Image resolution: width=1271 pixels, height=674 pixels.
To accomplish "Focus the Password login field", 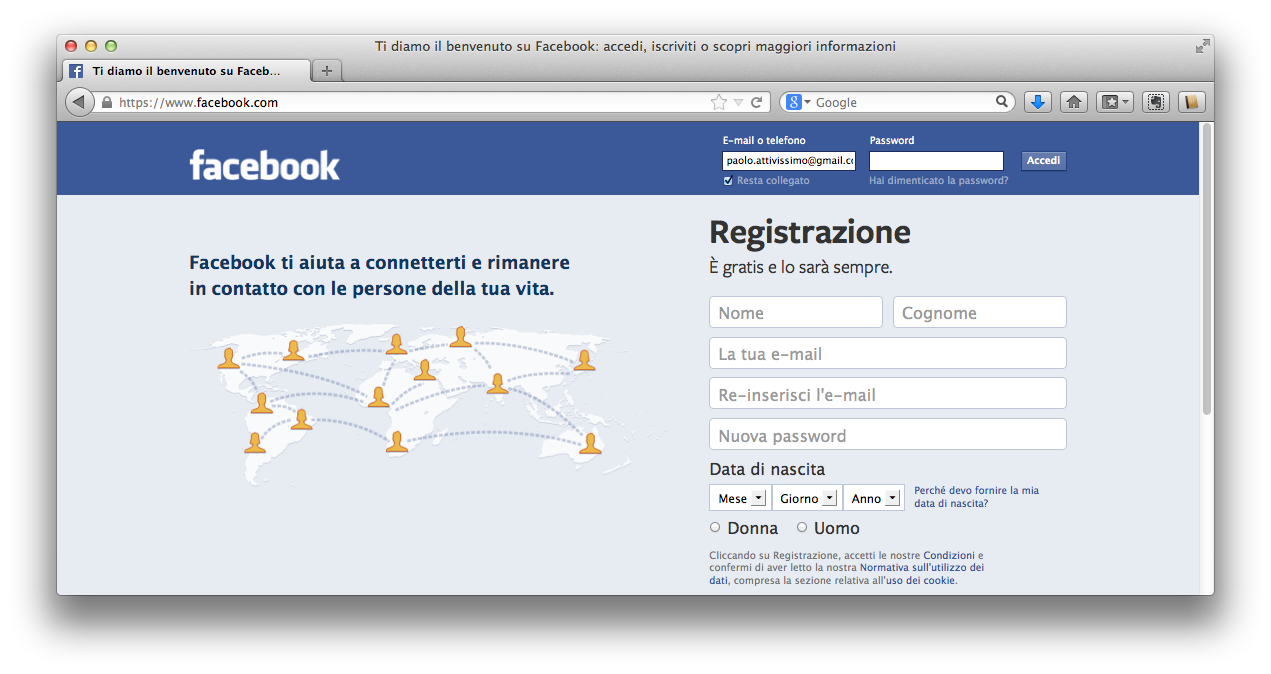I will (936, 161).
